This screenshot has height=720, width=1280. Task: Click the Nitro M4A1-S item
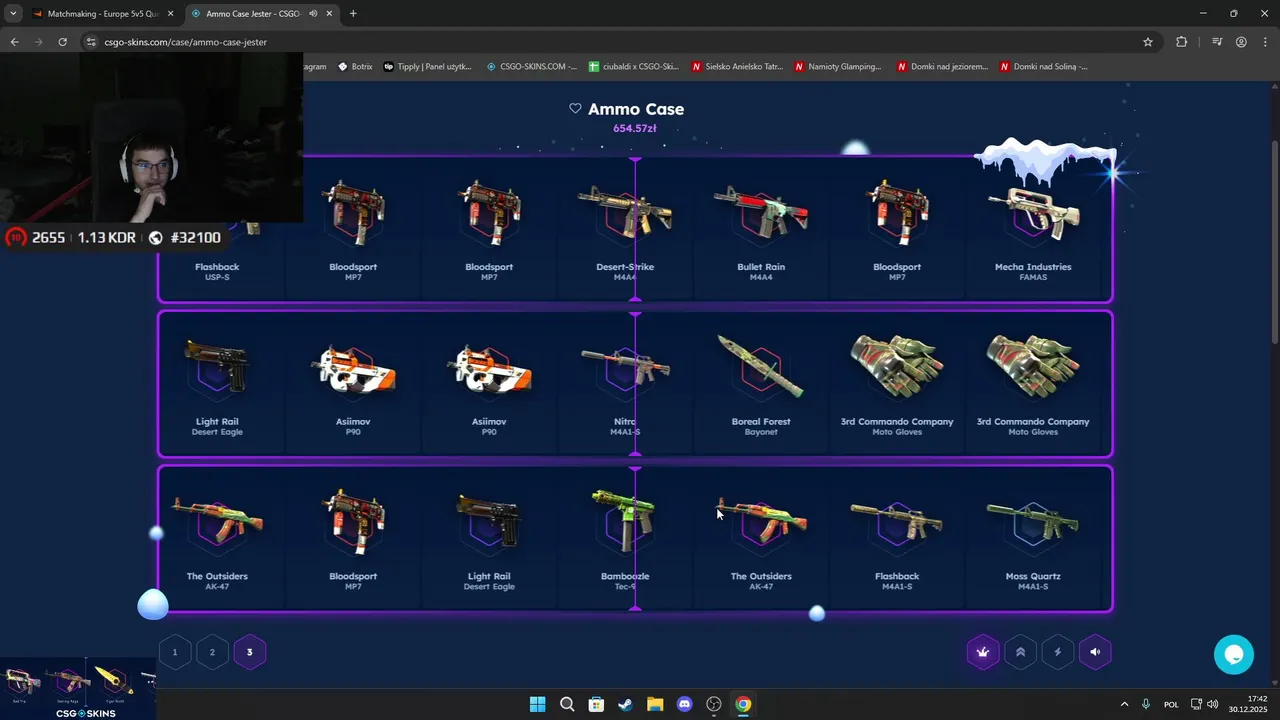click(x=625, y=384)
